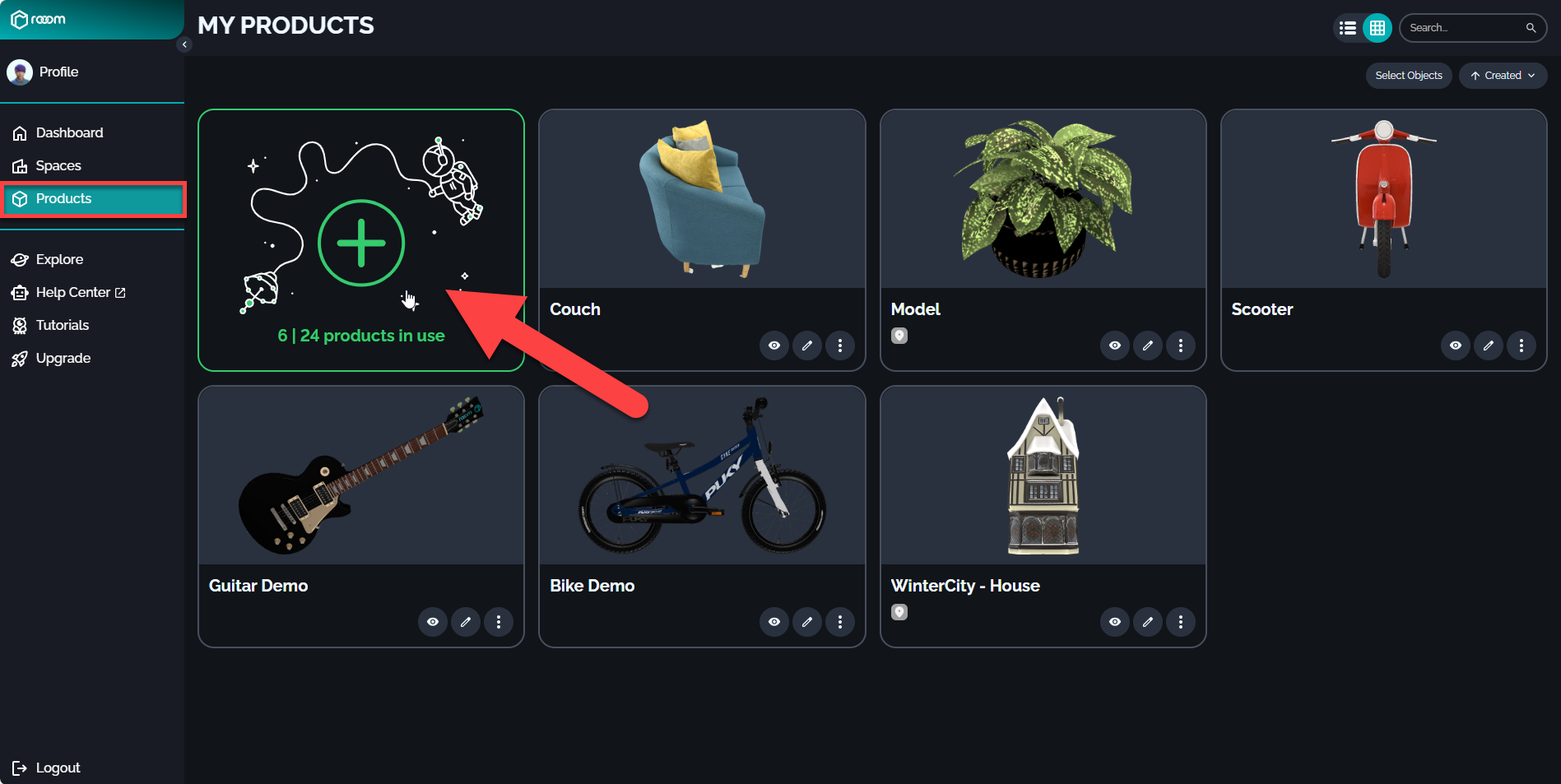
Task: Open the Scooter product thumbnail
Action: (1384, 199)
